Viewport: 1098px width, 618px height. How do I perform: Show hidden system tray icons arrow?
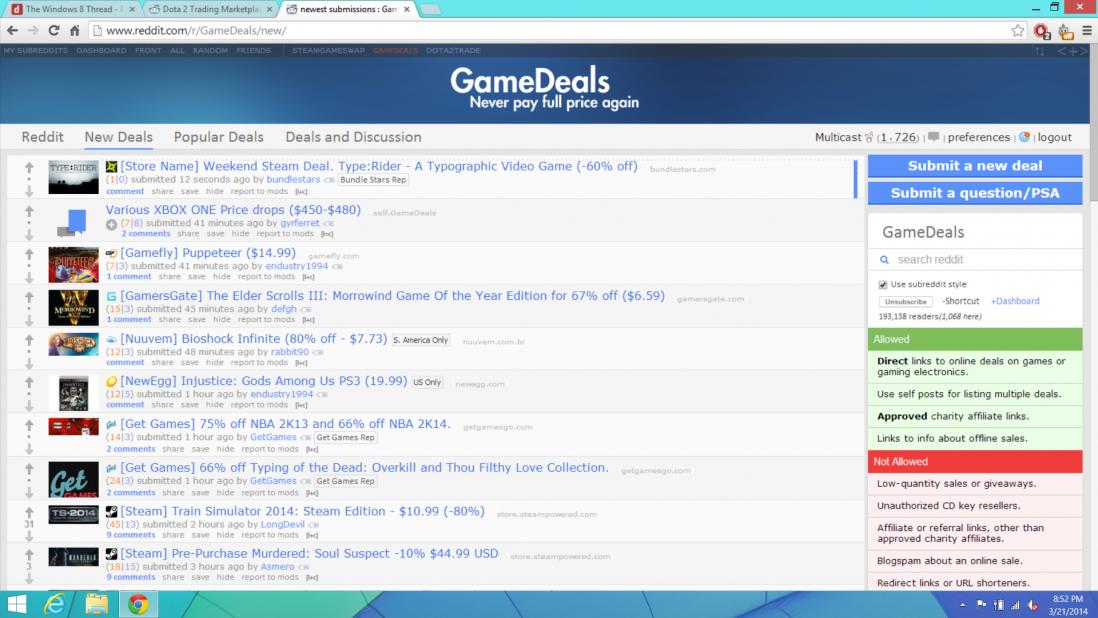963,605
